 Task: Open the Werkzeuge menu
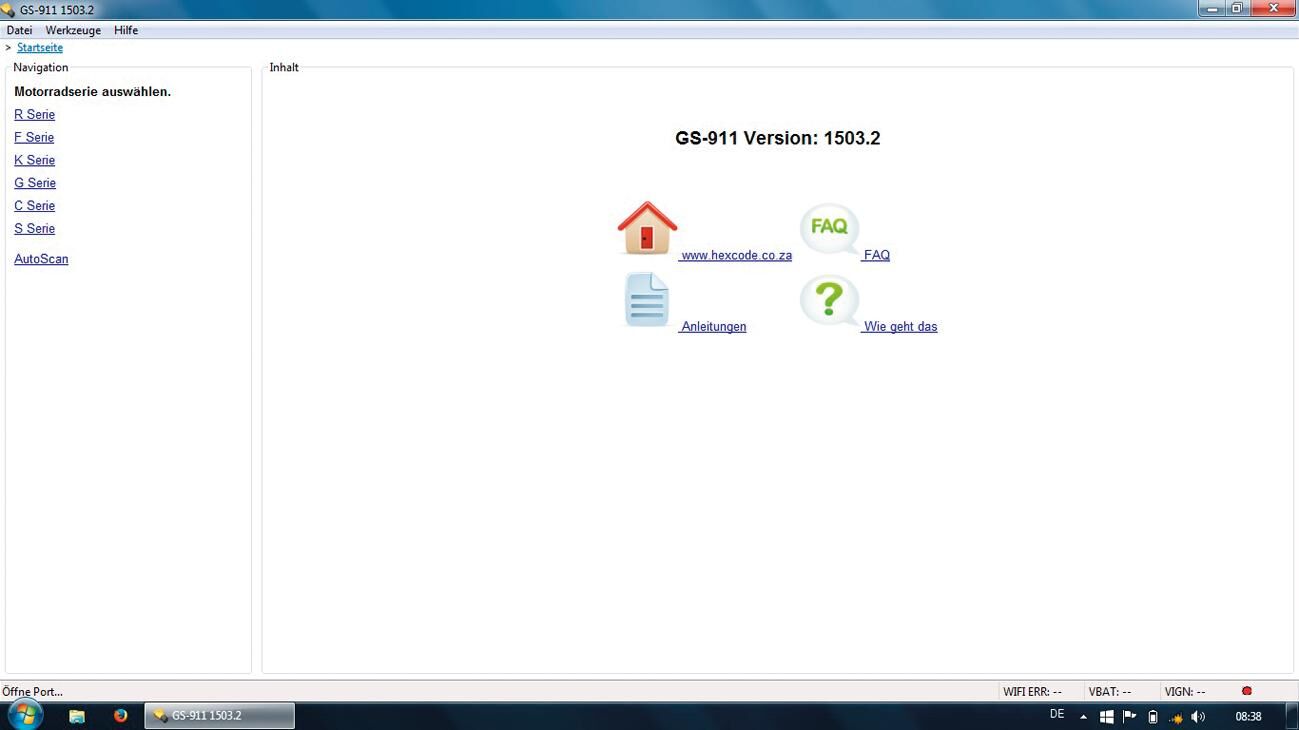[73, 31]
